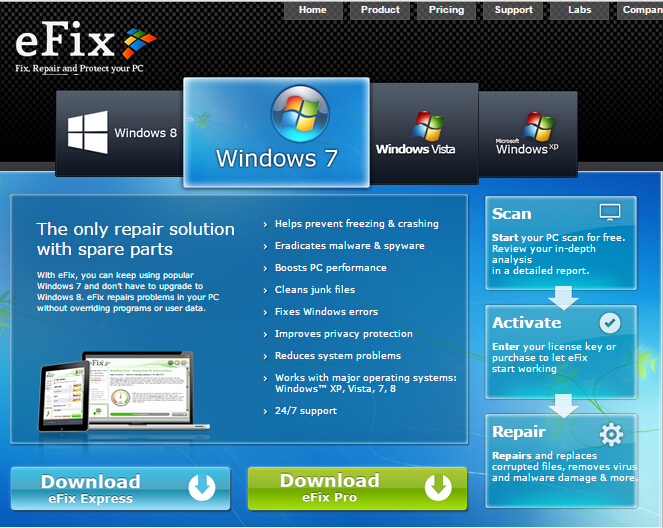
Task: Click the monitor icon in Scan panel
Action: pyautogui.click(x=610, y=212)
